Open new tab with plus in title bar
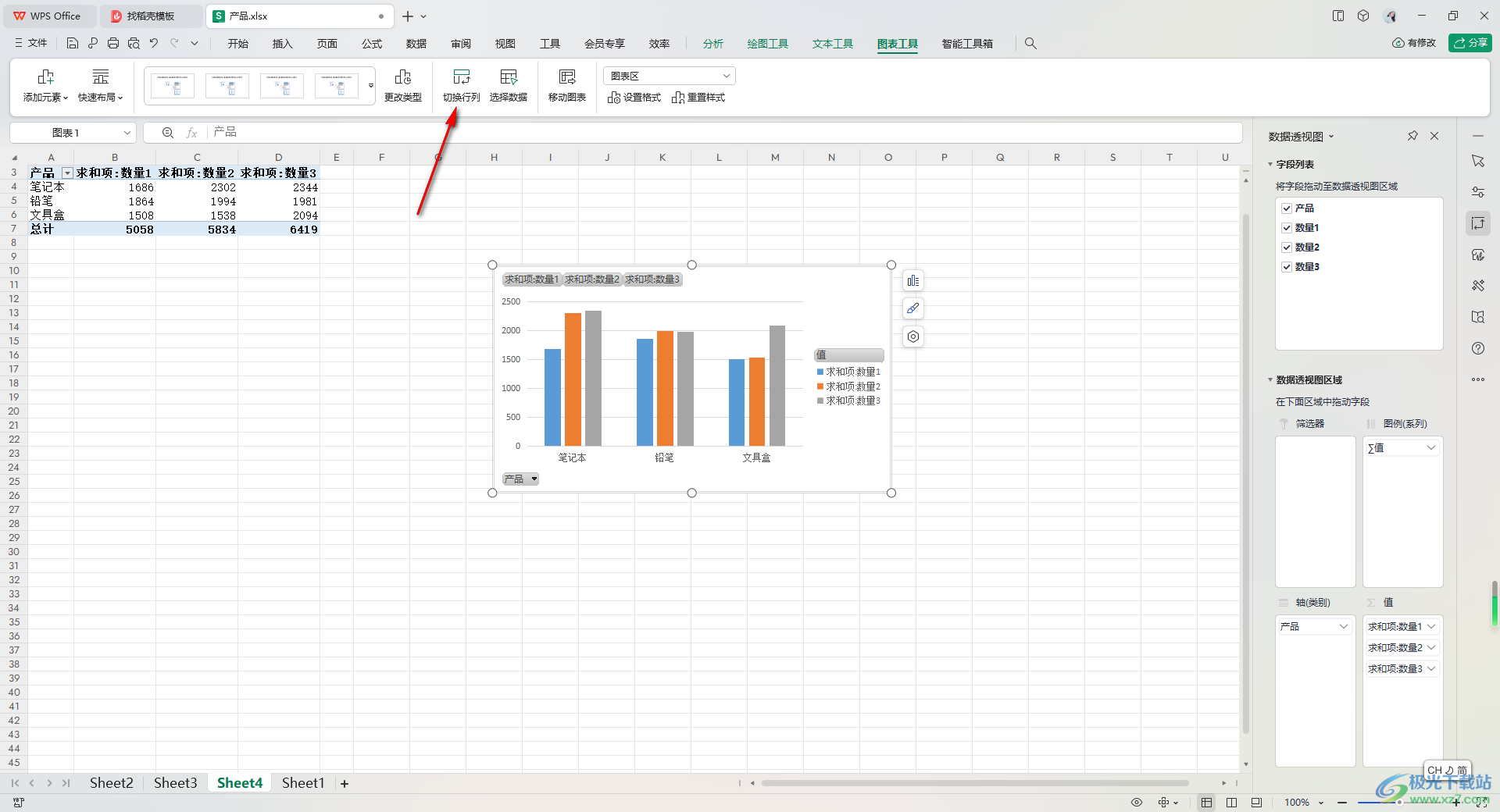This screenshot has height=812, width=1500. pos(408,16)
